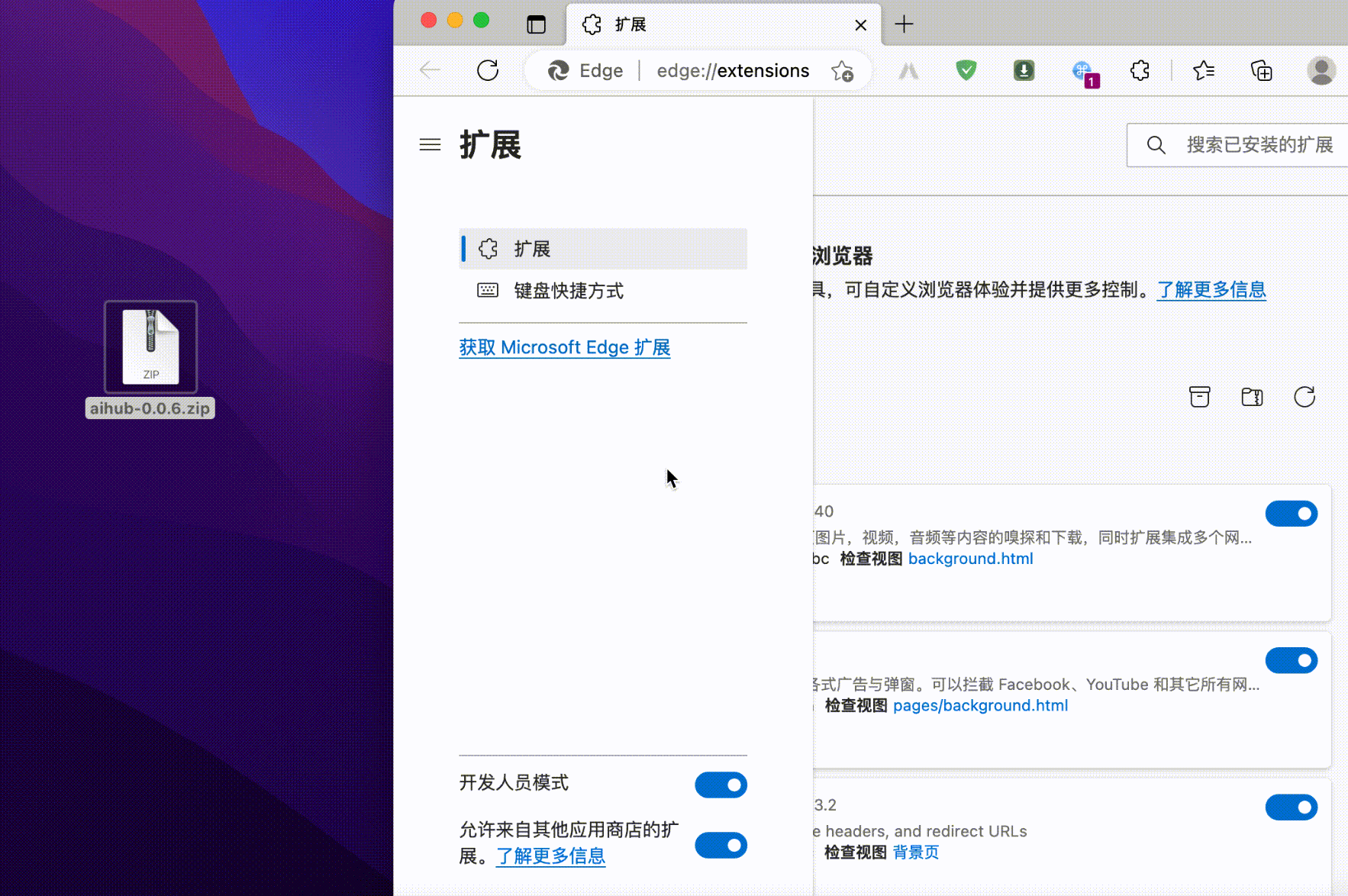1348x896 pixels.
Task: Click the AdGuard green shield icon
Action: pyautogui.click(x=966, y=70)
